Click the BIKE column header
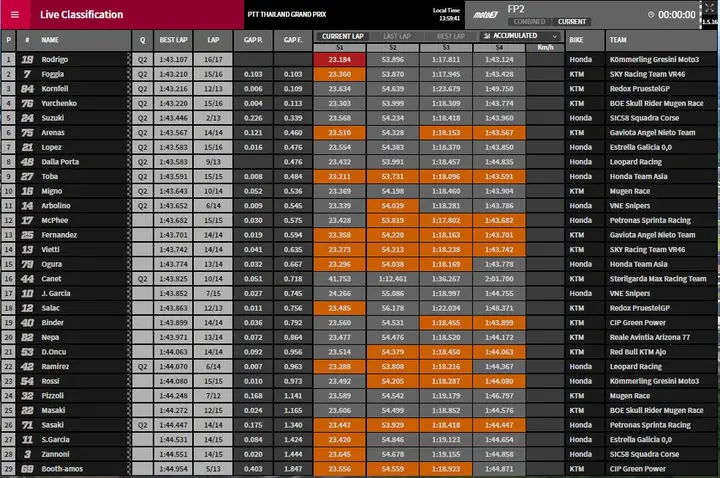 585,40
